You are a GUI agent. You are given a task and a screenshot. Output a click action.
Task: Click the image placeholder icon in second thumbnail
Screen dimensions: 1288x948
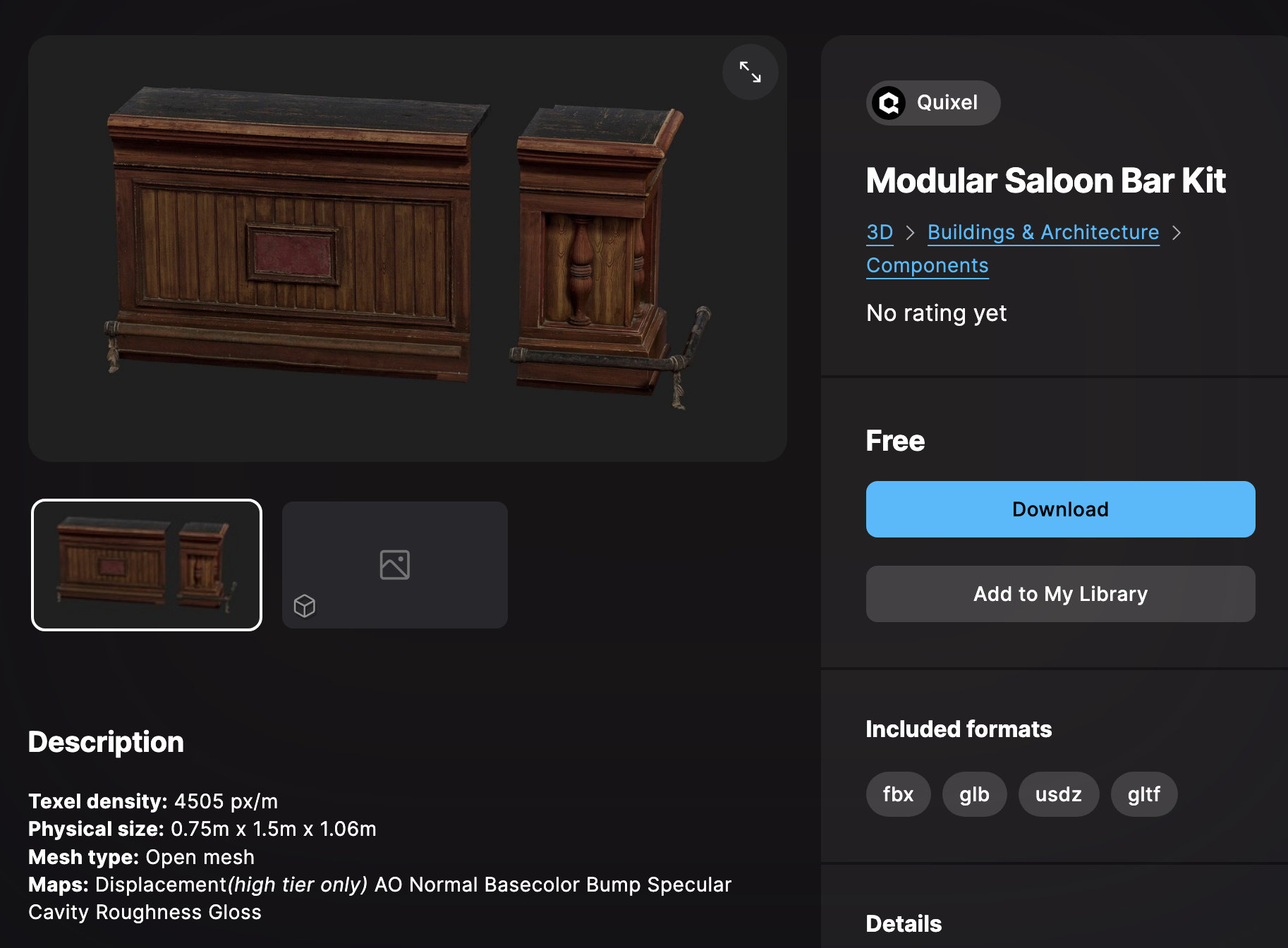coord(395,565)
